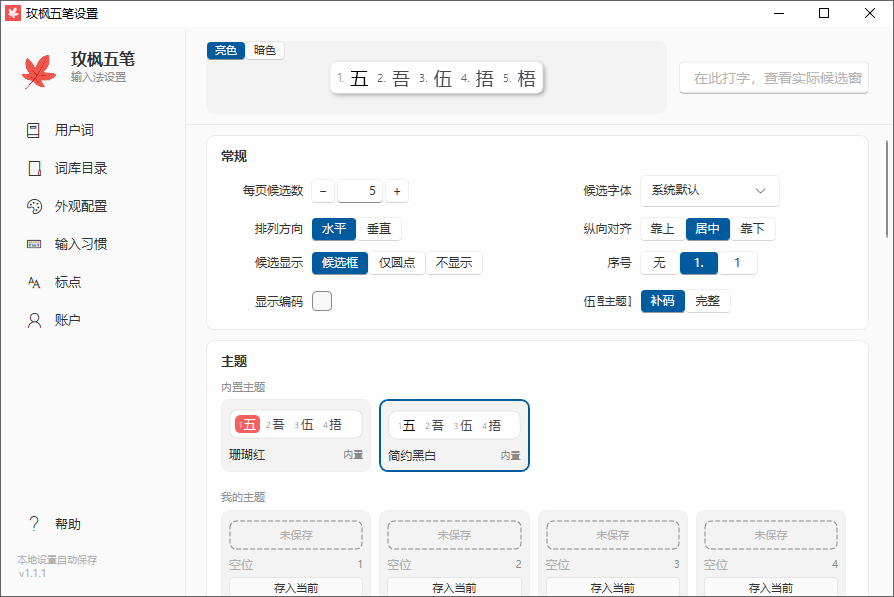
Task: Open 账户 page
Action: tap(68, 320)
